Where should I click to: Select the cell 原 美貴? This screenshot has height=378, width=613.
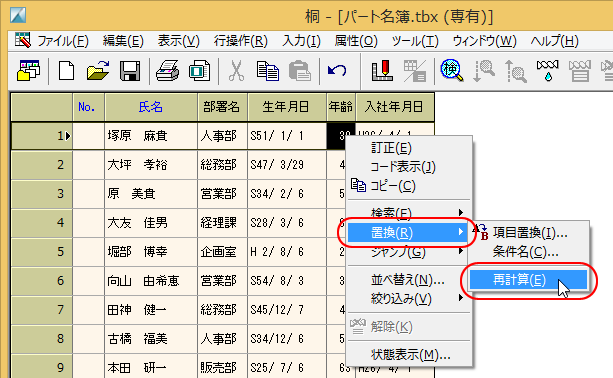151,193
